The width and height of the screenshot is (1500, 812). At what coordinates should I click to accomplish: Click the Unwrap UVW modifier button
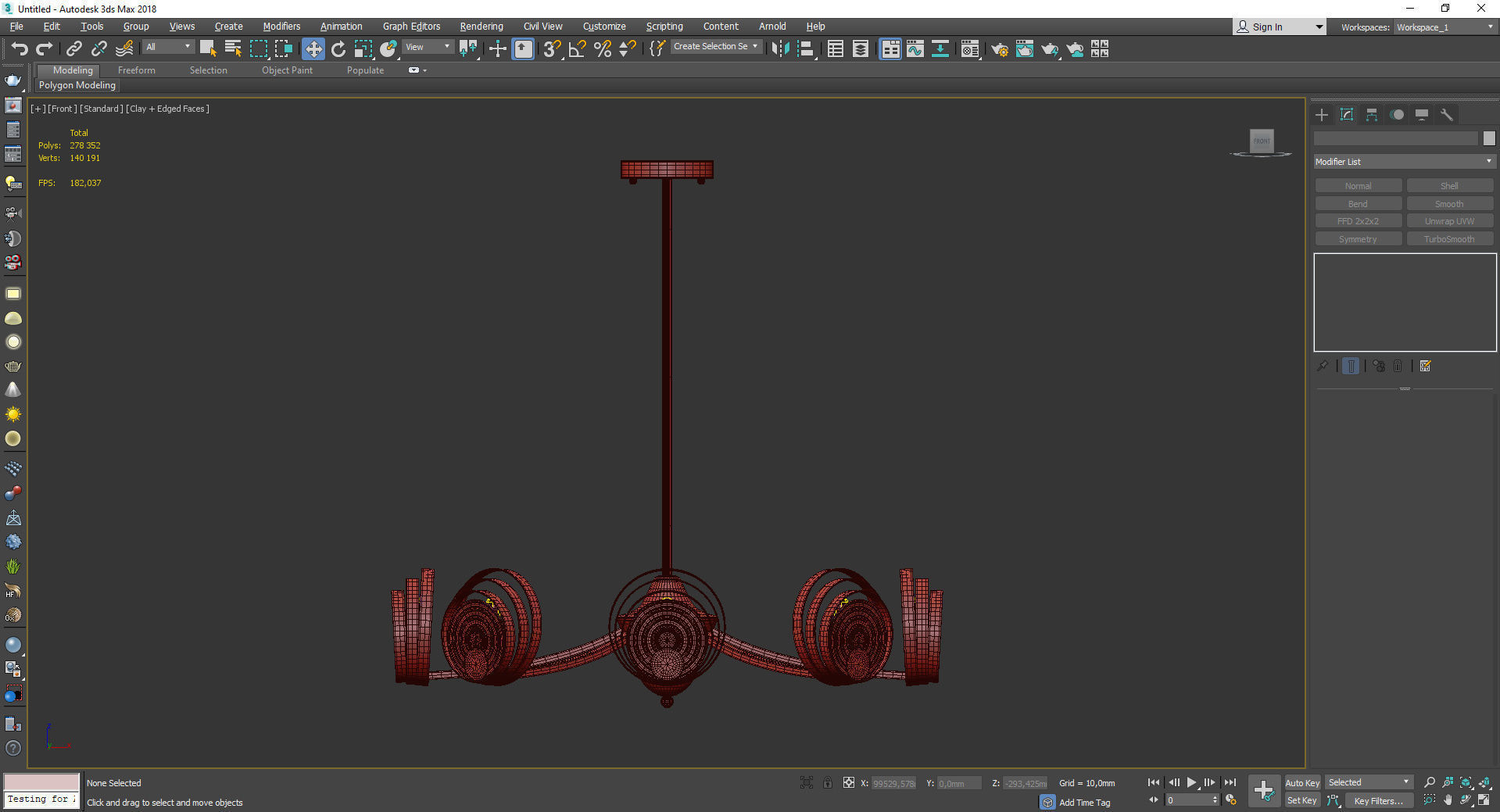(x=1449, y=221)
